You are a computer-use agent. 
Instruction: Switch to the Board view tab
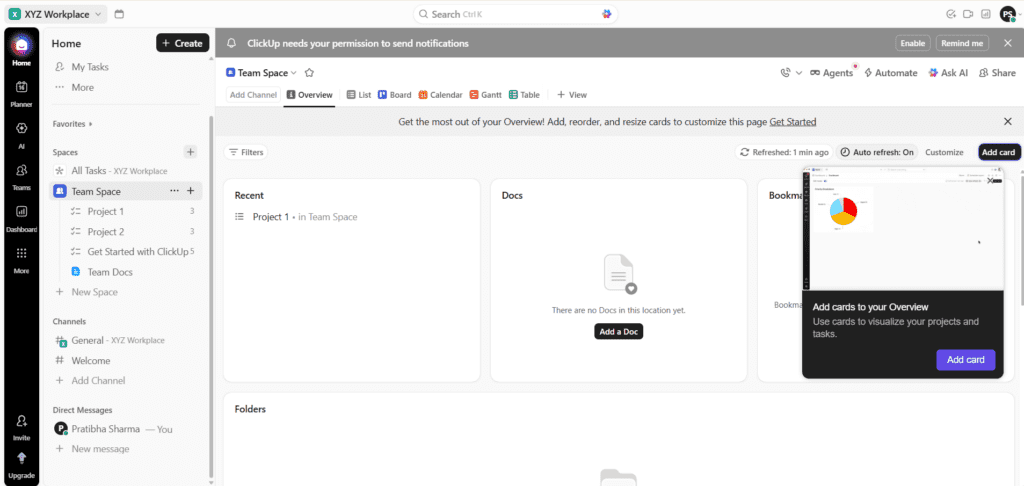395,95
